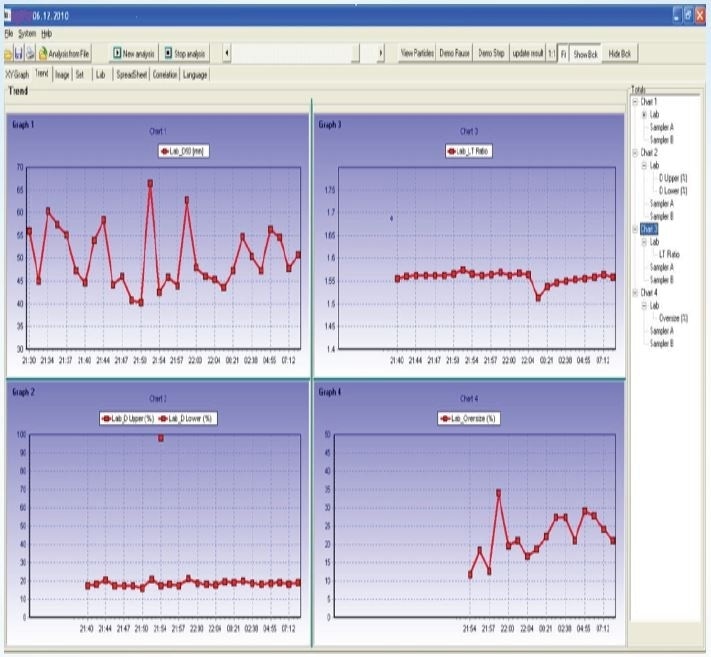Click the Lab_LT Ratio legend in Chart 3
Viewport: 711px width, 657px height.
pyautogui.click(x=468, y=151)
